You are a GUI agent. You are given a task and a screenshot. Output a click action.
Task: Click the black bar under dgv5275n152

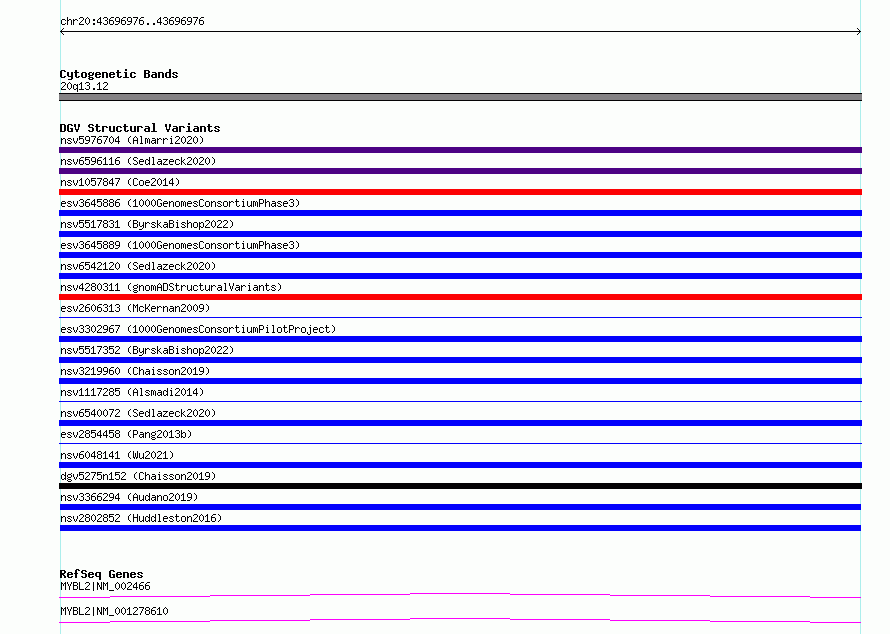pyautogui.click(x=460, y=486)
